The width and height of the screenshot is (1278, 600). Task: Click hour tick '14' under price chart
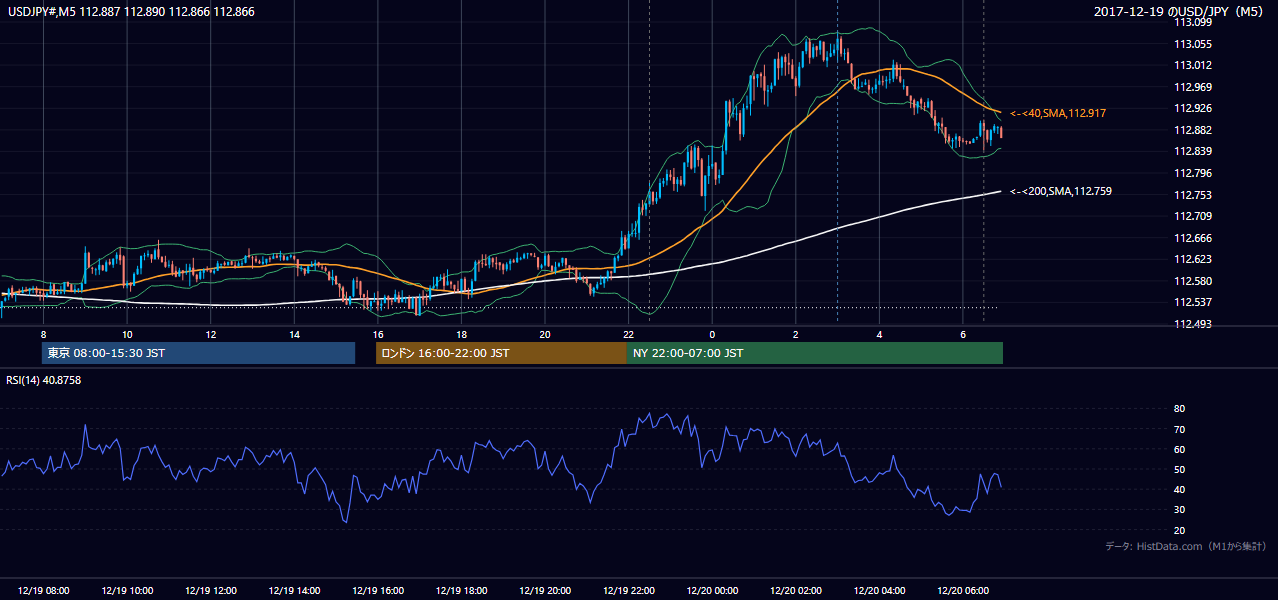tap(294, 334)
